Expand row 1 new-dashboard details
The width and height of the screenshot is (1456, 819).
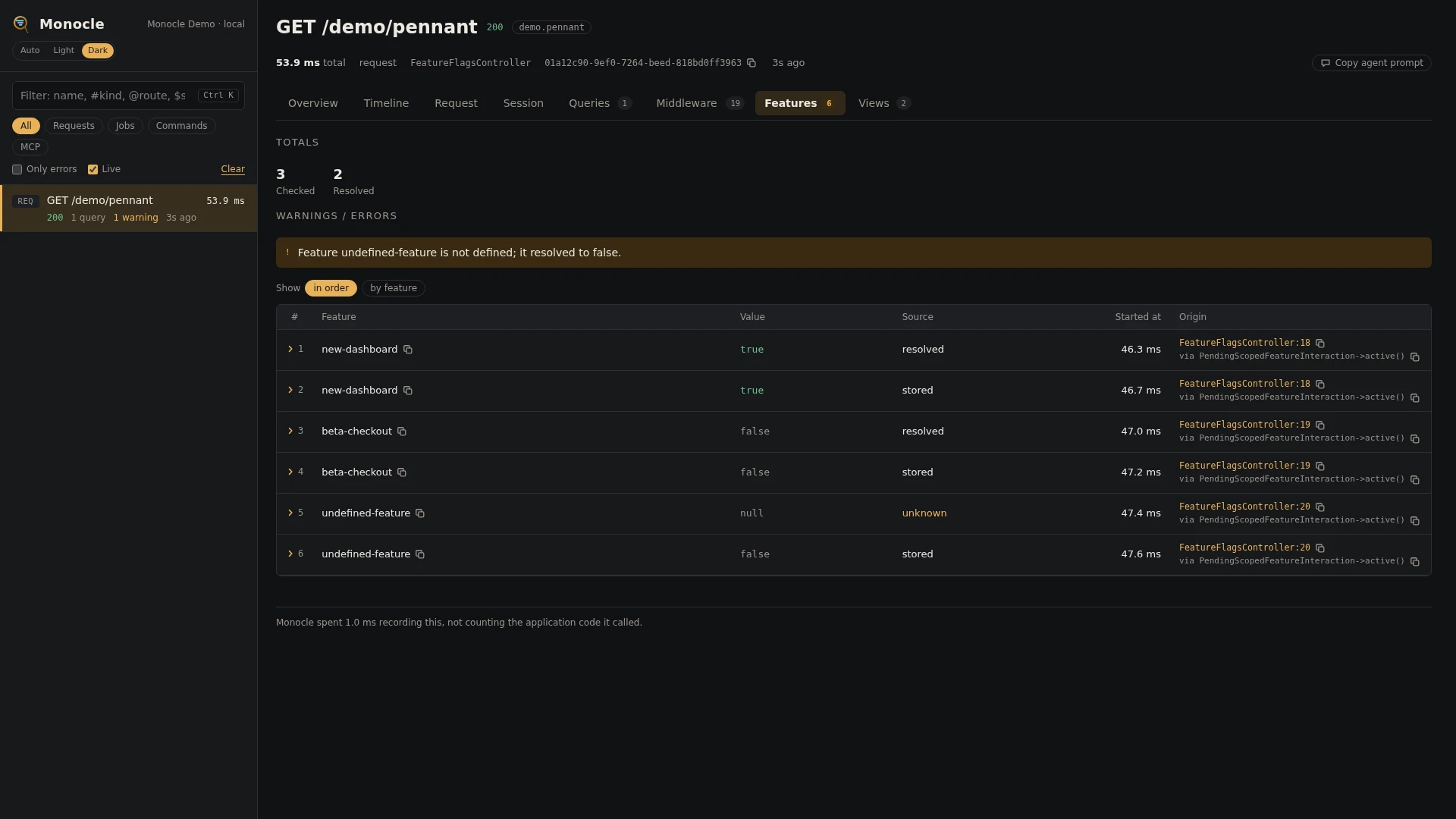(290, 350)
